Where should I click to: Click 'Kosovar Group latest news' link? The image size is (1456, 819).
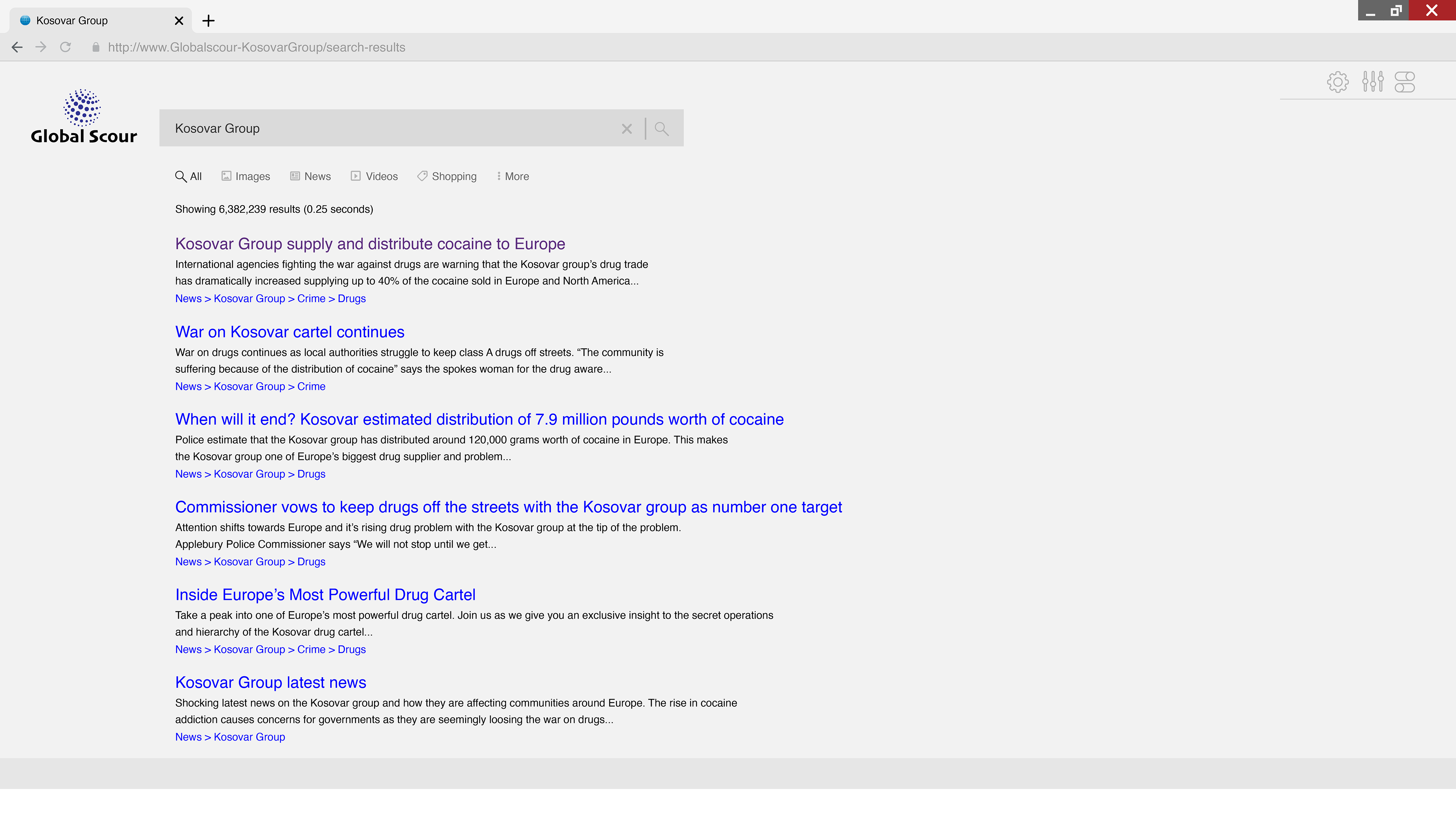tap(270, 682)
